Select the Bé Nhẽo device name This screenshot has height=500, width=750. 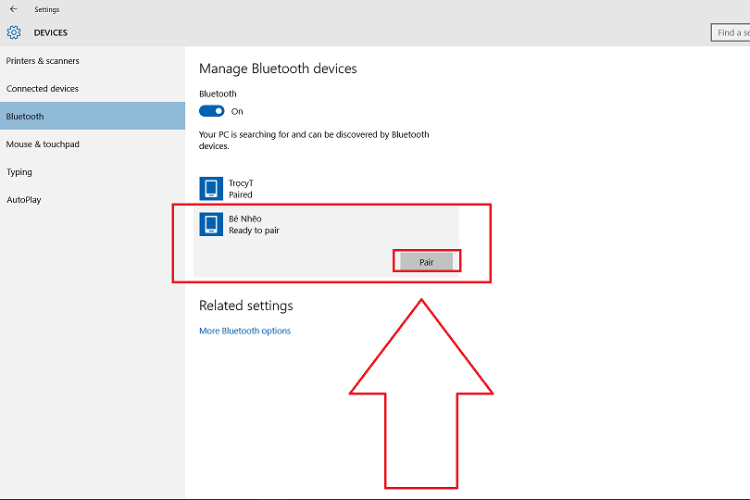pyautogui.click(x=245, y=219)
